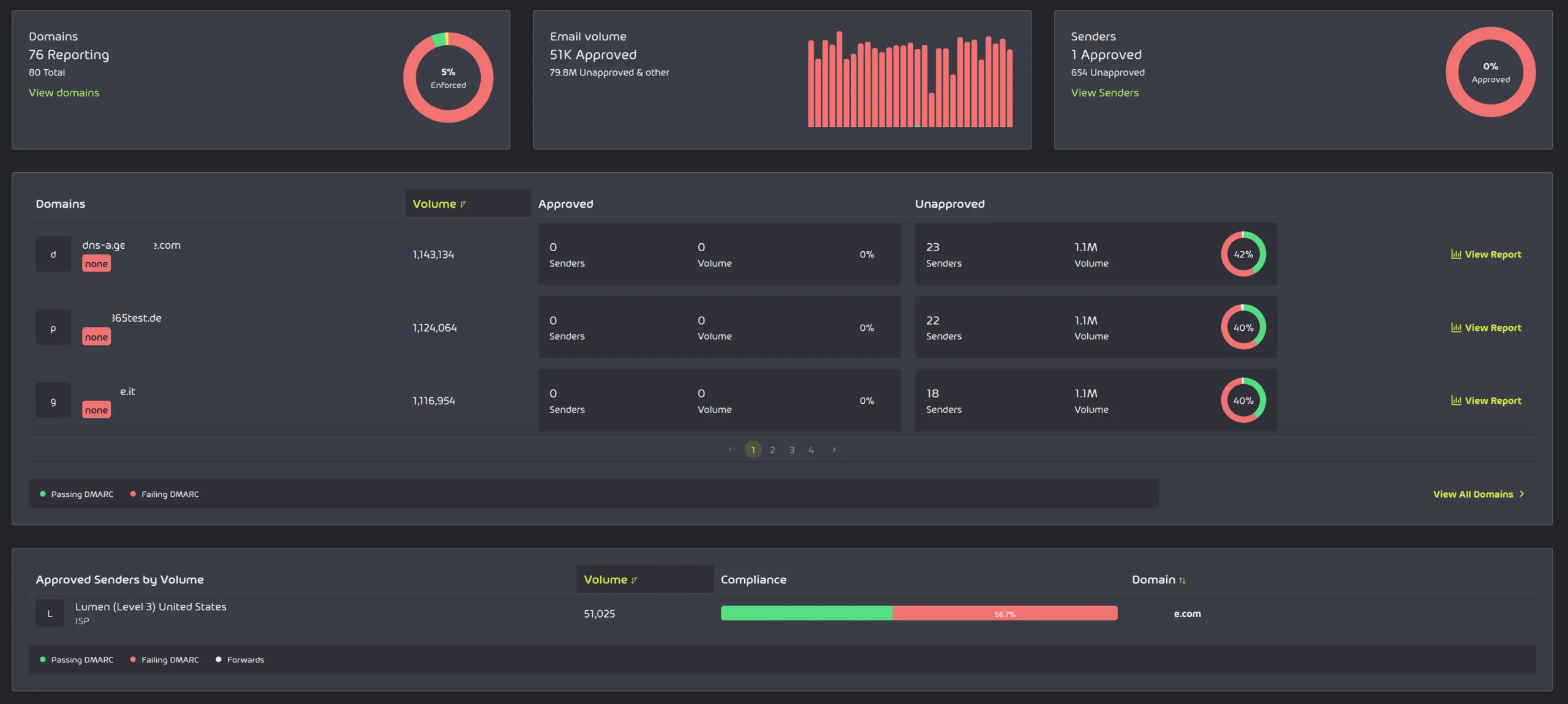
Task: Click the 'none' policy badge for dns-a domain
Action: pos(96,264)
